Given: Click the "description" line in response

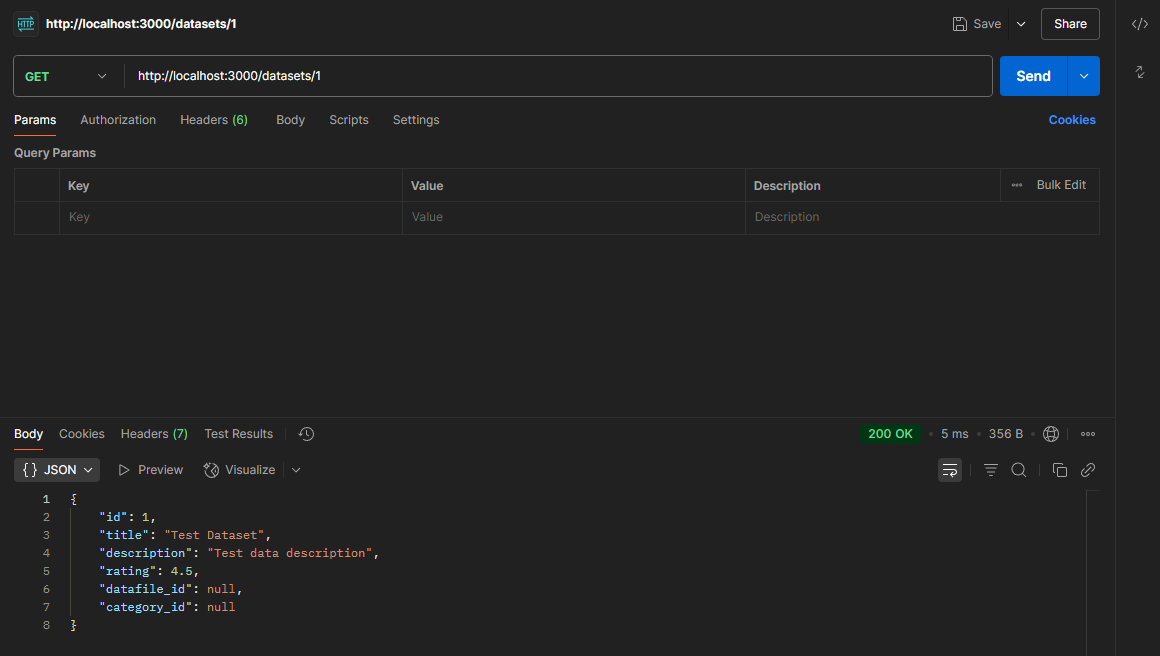Looking at the screenshot, I should (239, 553).
